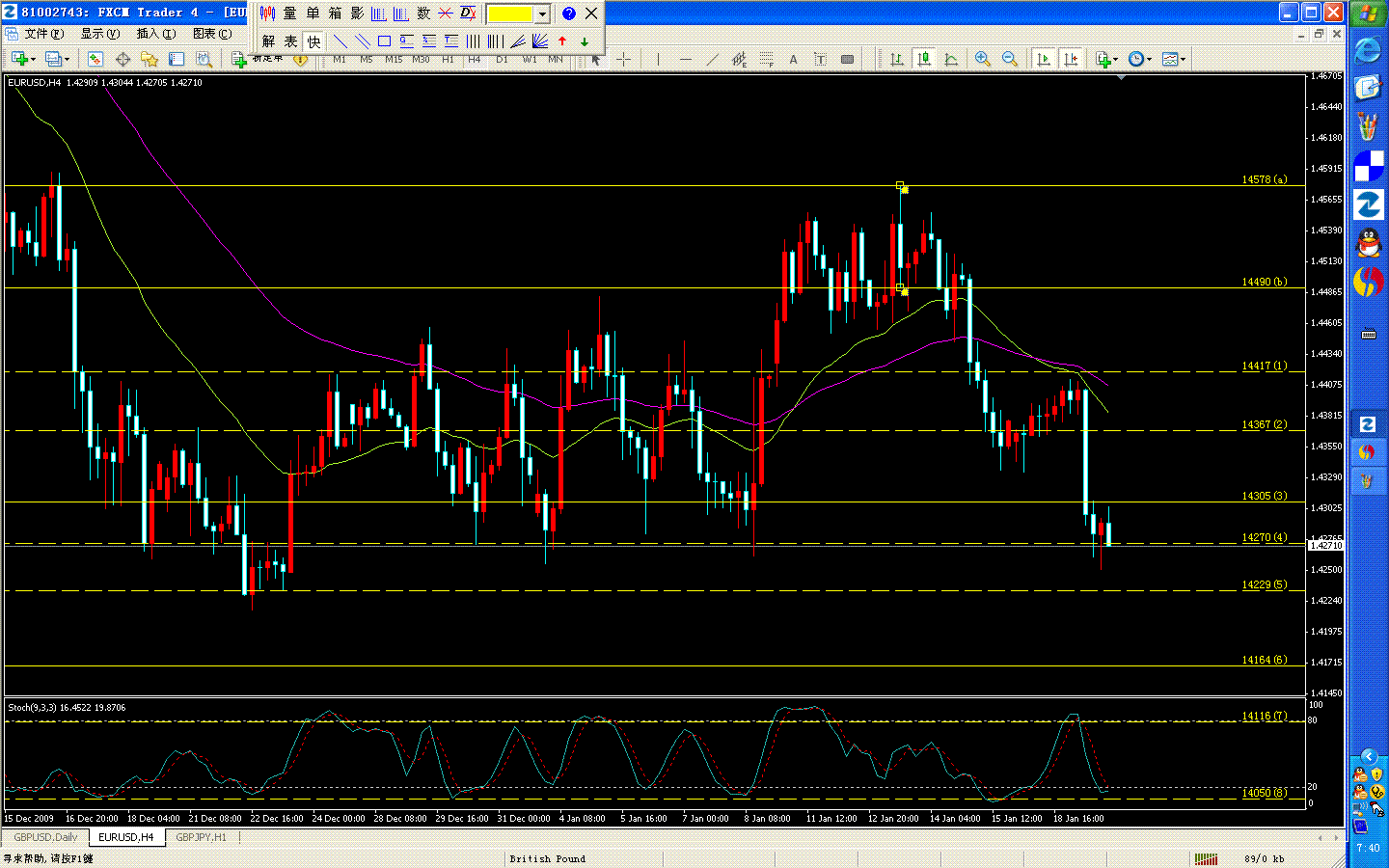Close the floating toolbar
The height and width of the screenshot is (868, 1389).
(591, 14)
